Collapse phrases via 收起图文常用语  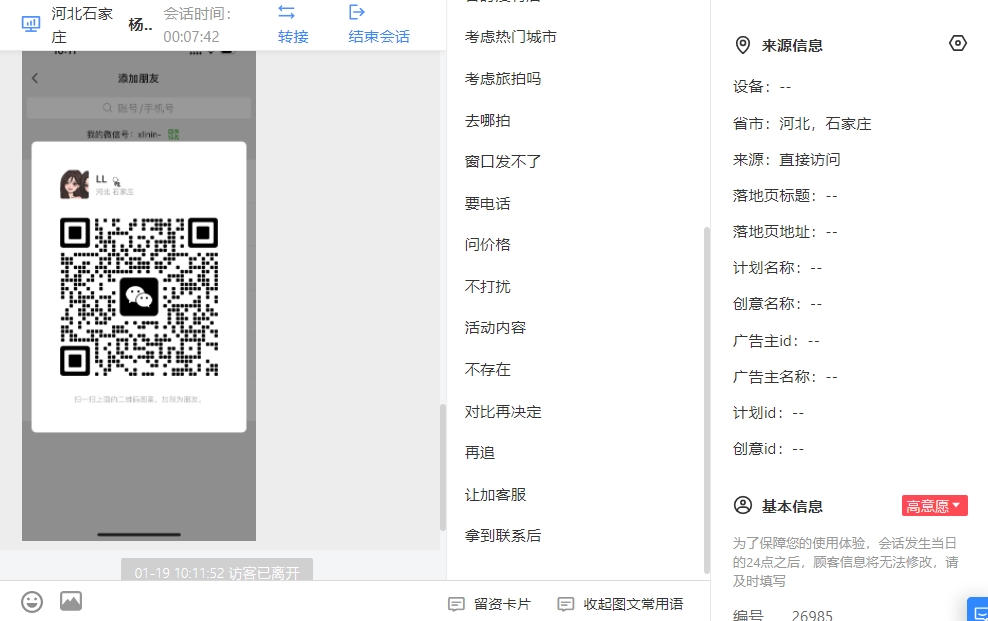point(621,604)
